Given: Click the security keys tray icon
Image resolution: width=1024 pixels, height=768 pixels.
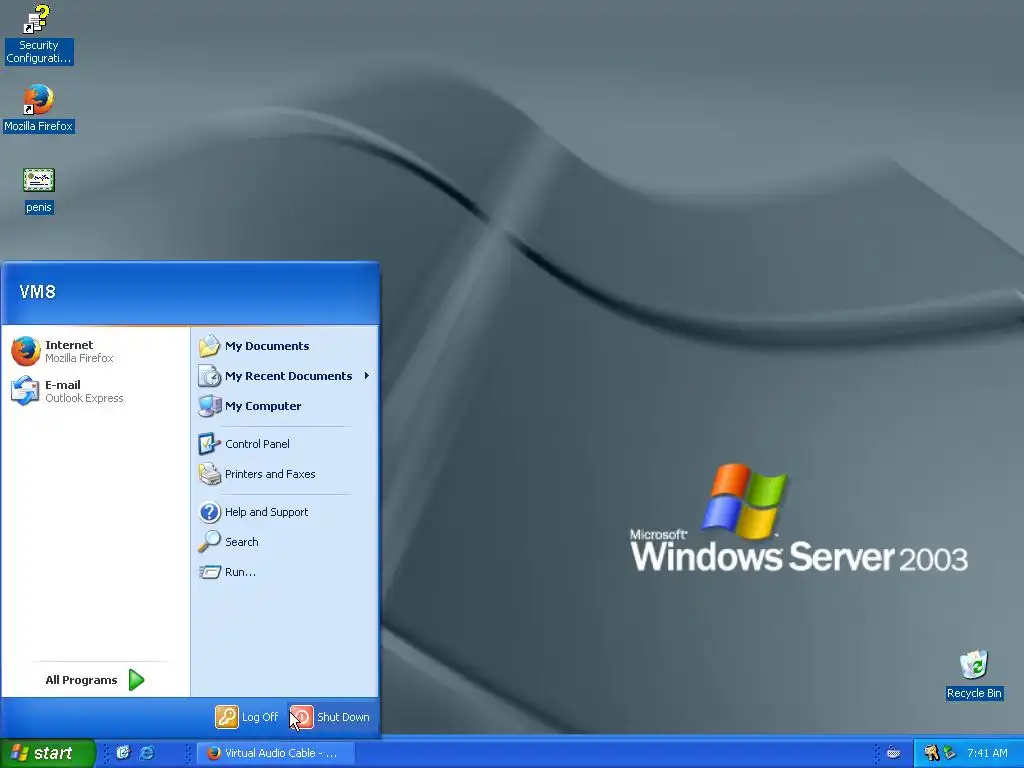Looking at the screenshot, I should point(931,753).
